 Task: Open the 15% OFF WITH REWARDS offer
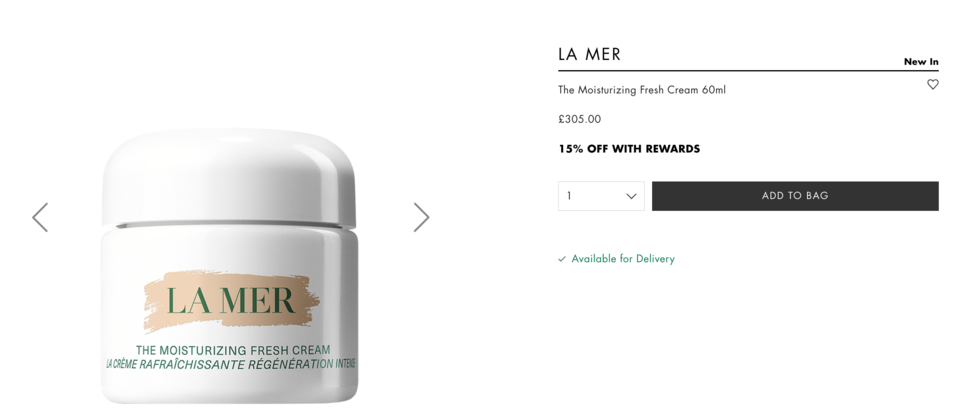(629, 149)
